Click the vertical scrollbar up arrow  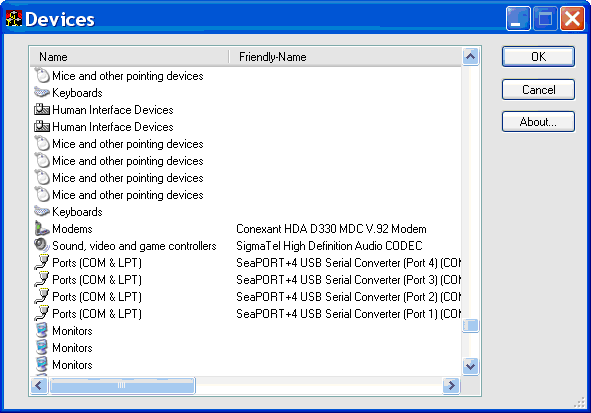click(470, 57)
